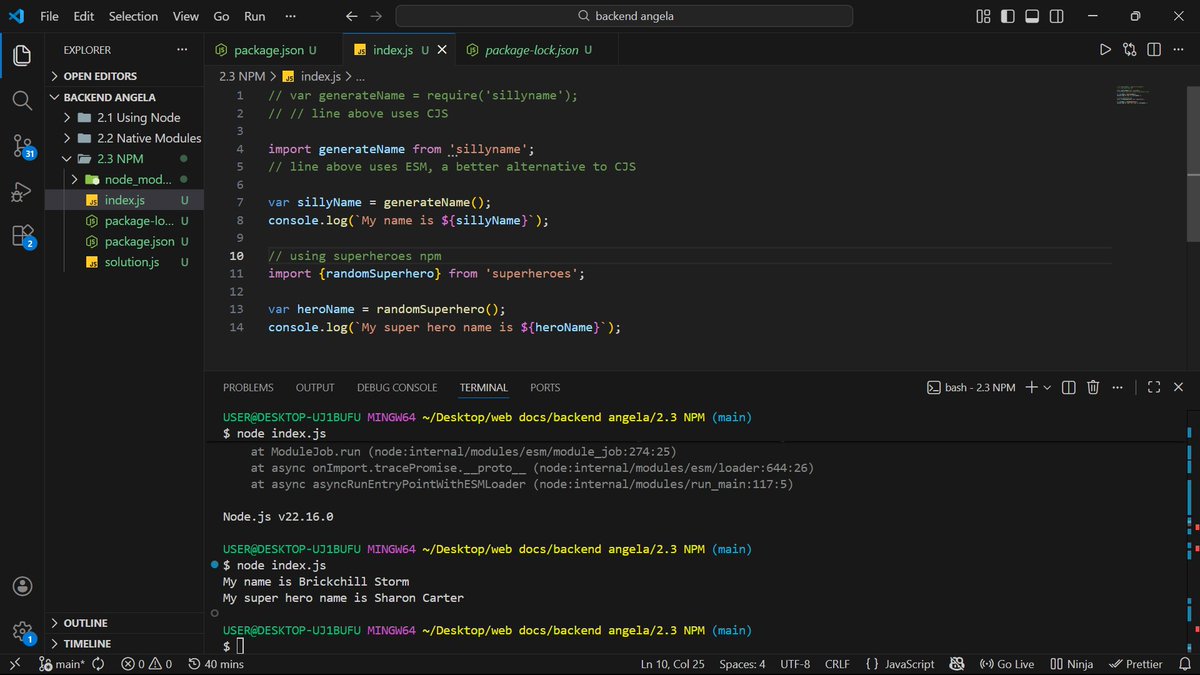The width and height of the screenshot is (1200, 675).
Task: Open the Manage gear icon
Action: 22,632
